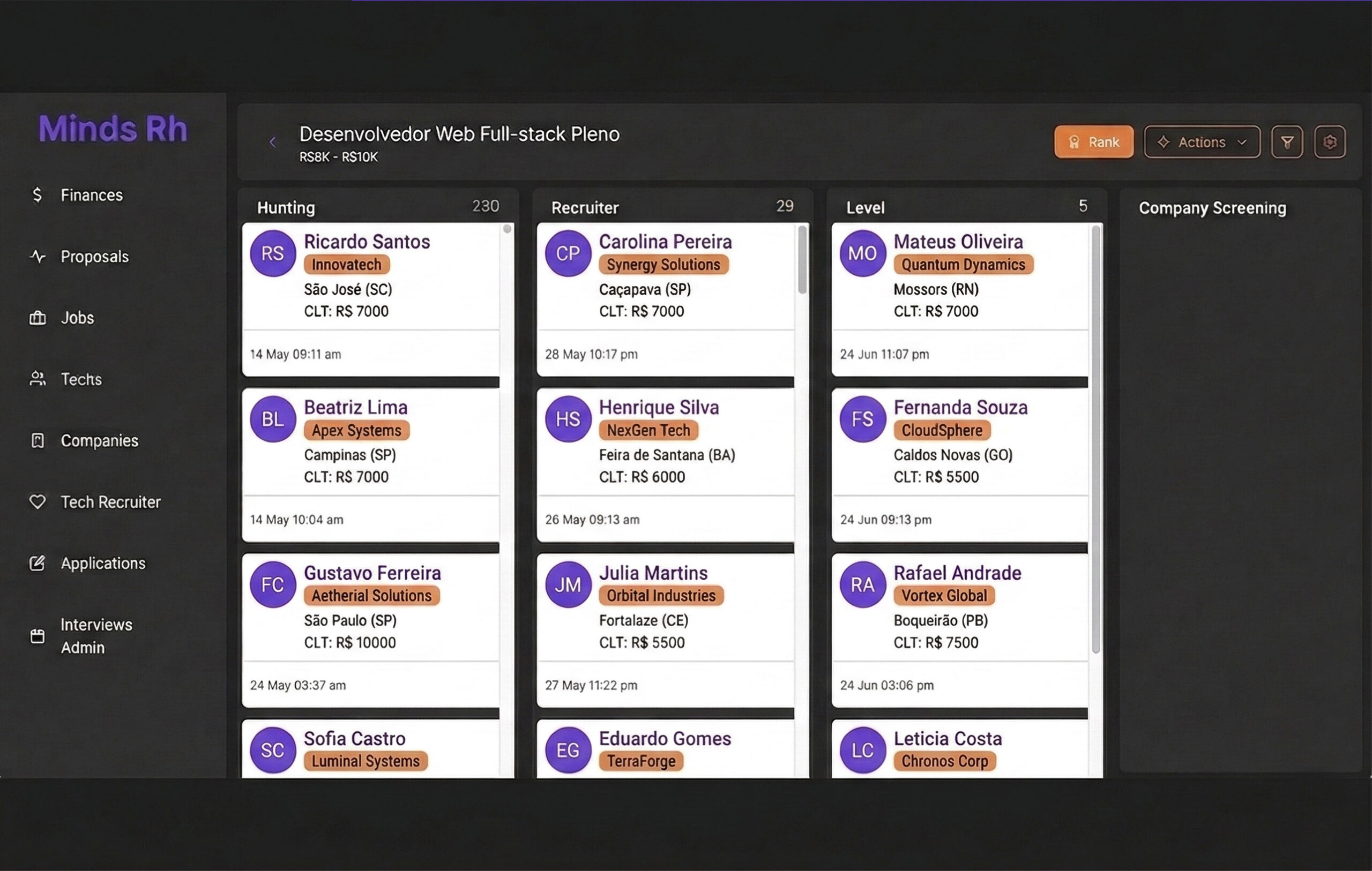Open the filter funnel button

tap(1287, 142)
